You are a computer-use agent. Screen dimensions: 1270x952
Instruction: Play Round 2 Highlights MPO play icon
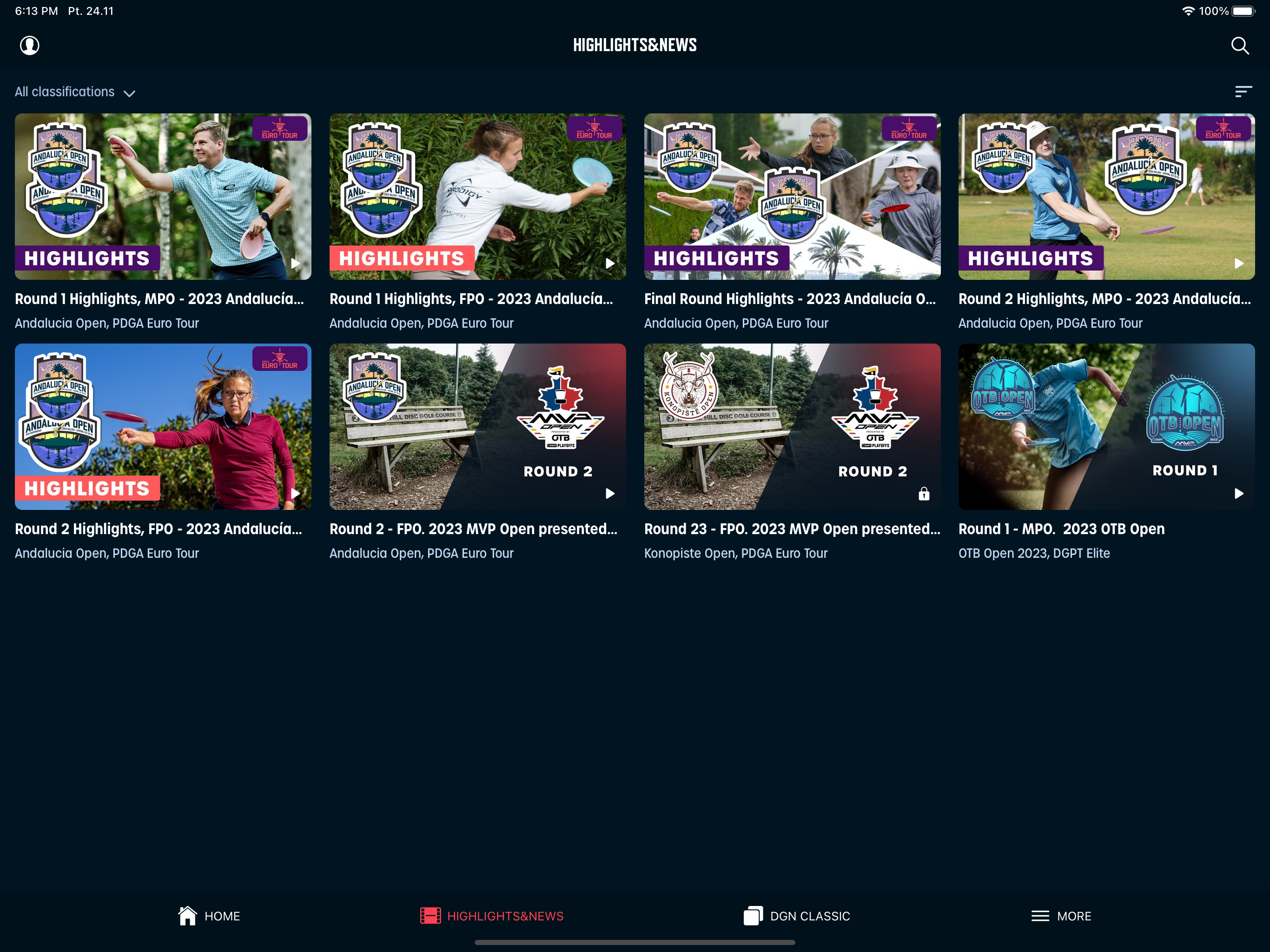(x=1239, y=264)
